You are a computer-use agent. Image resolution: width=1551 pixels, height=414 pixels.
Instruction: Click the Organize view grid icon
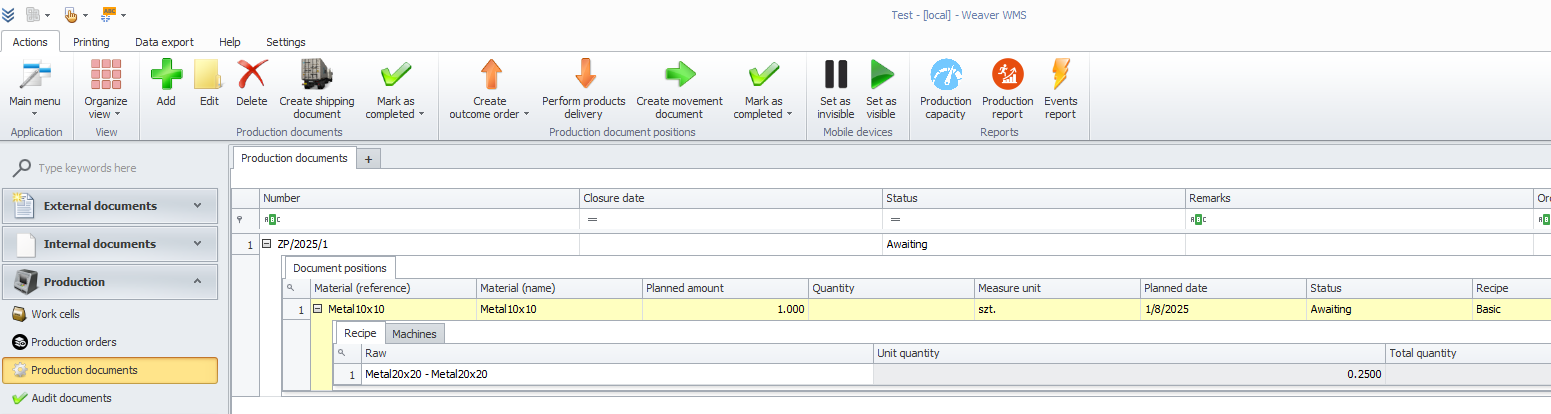(106, 74)
